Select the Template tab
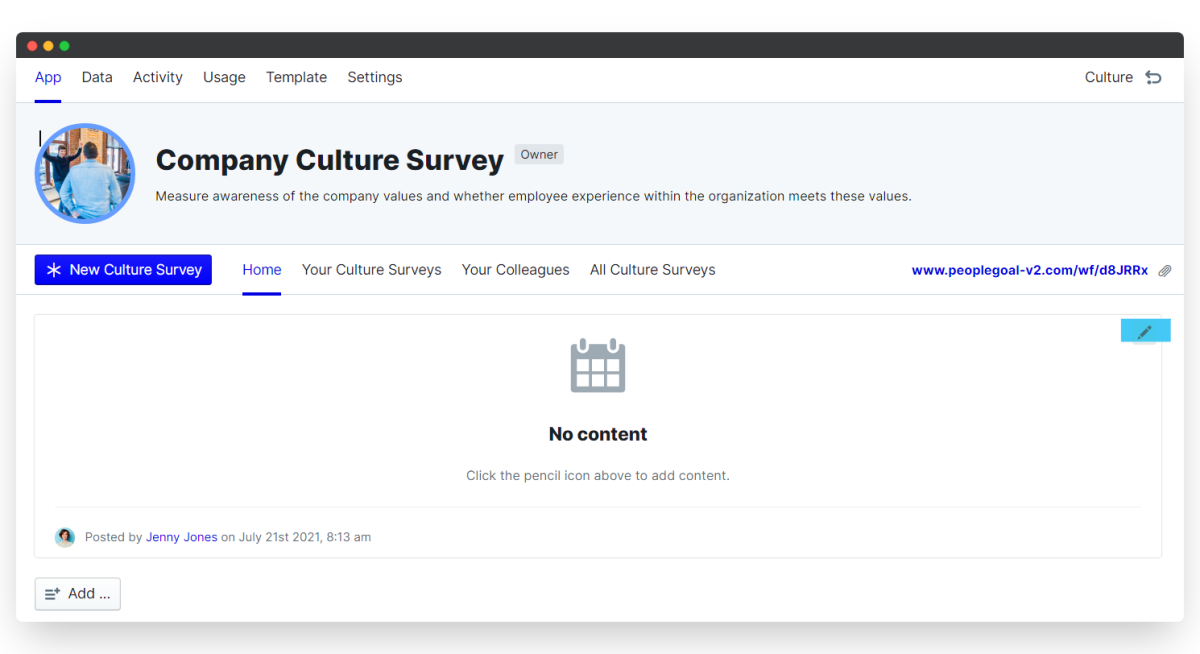This screenshot has height=654, width=1200. tap(296, 77)
